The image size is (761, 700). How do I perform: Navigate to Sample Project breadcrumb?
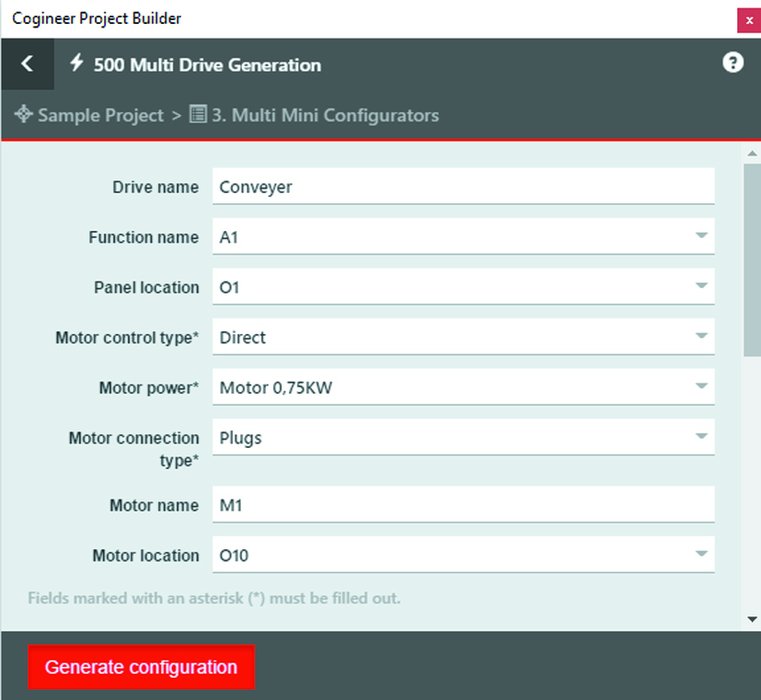pos(100,115)
